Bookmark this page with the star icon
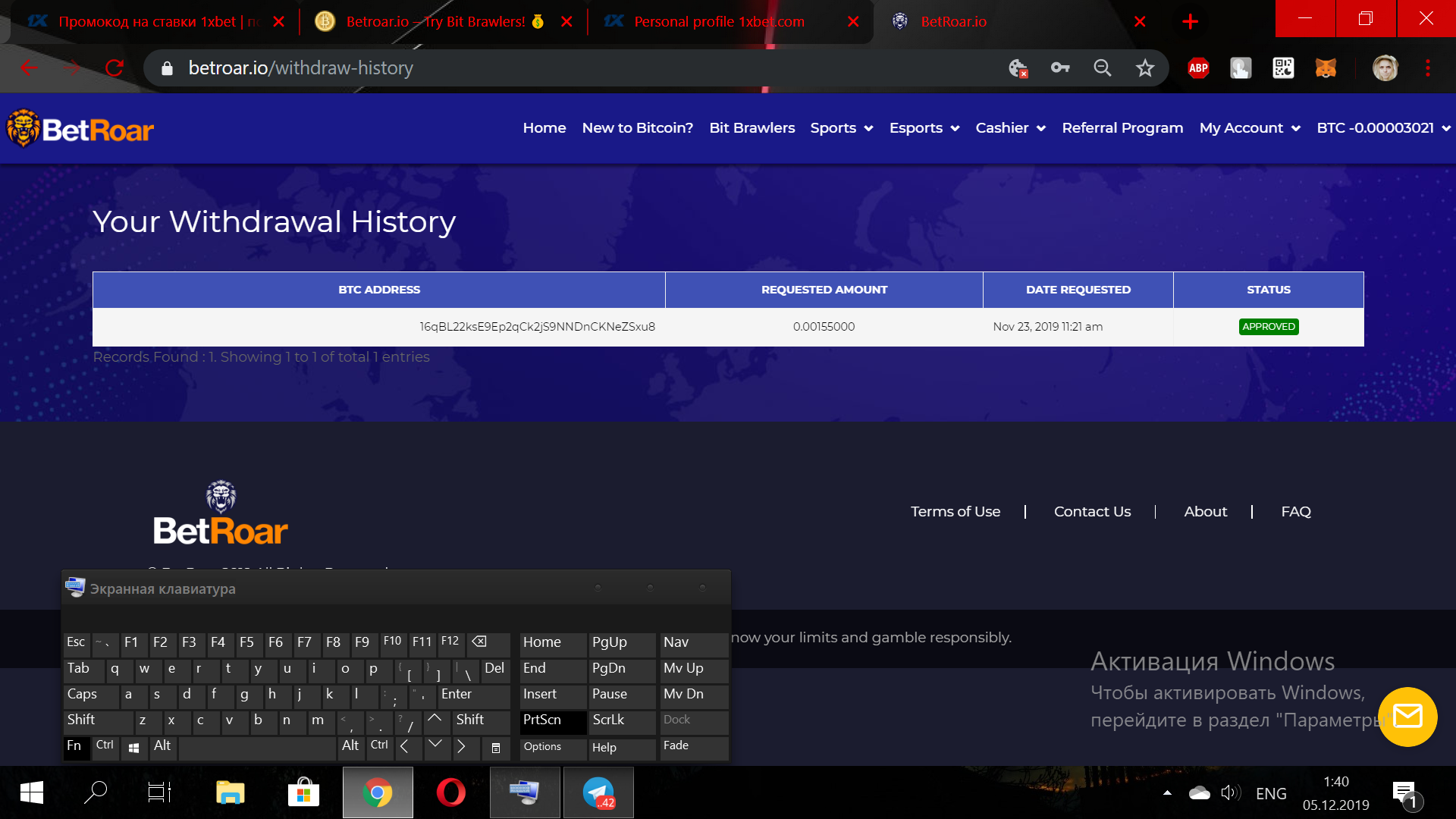 1144,68
